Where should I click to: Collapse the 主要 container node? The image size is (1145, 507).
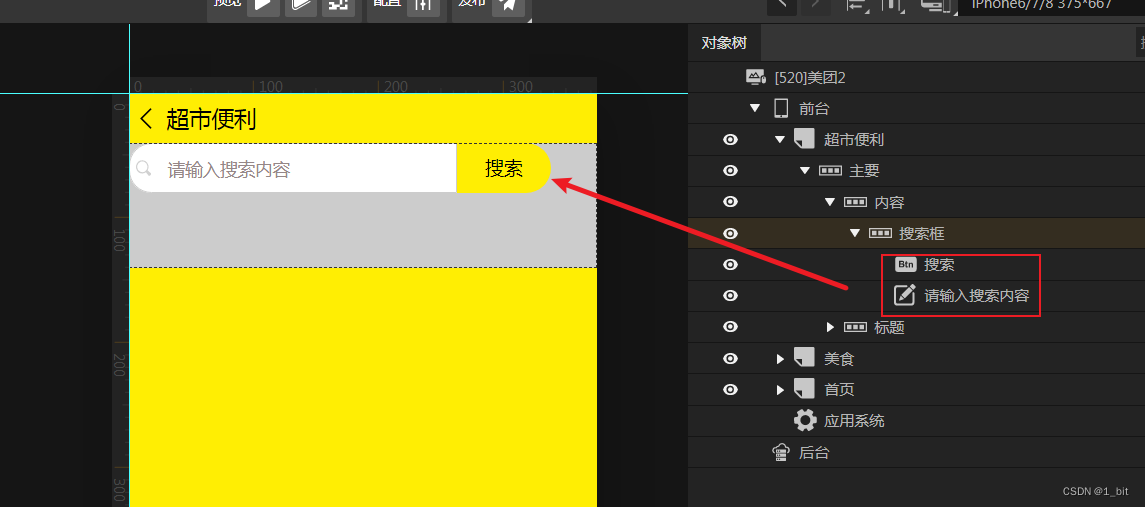pos(805,171)
